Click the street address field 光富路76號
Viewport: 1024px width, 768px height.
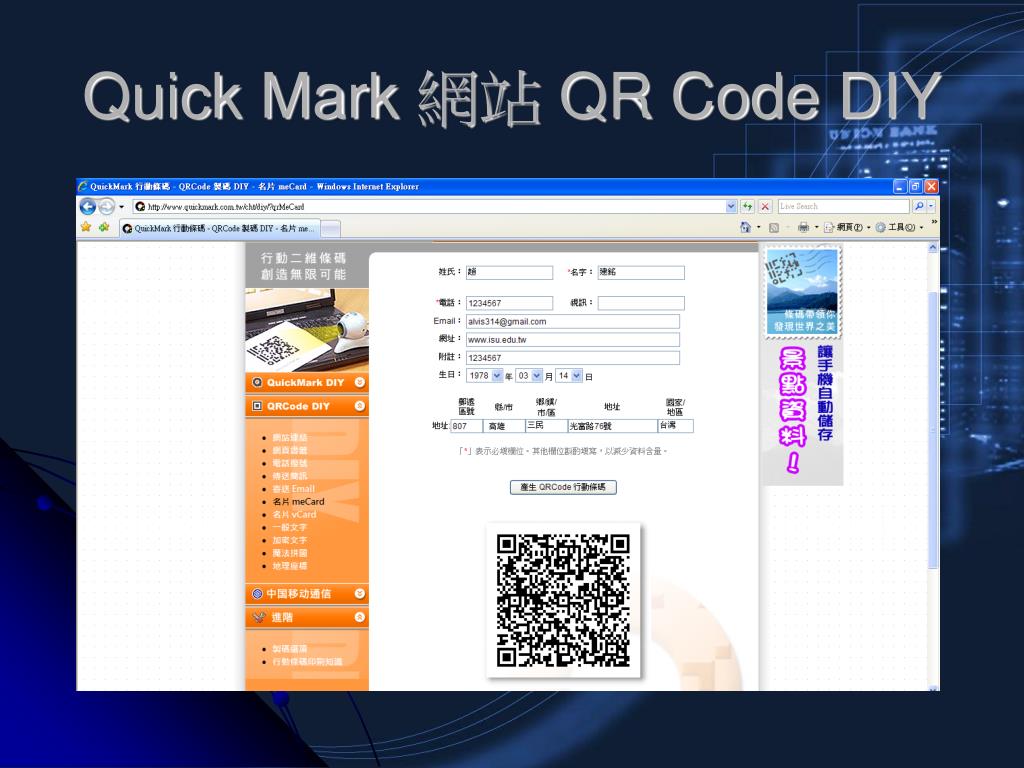pos(613,426)
